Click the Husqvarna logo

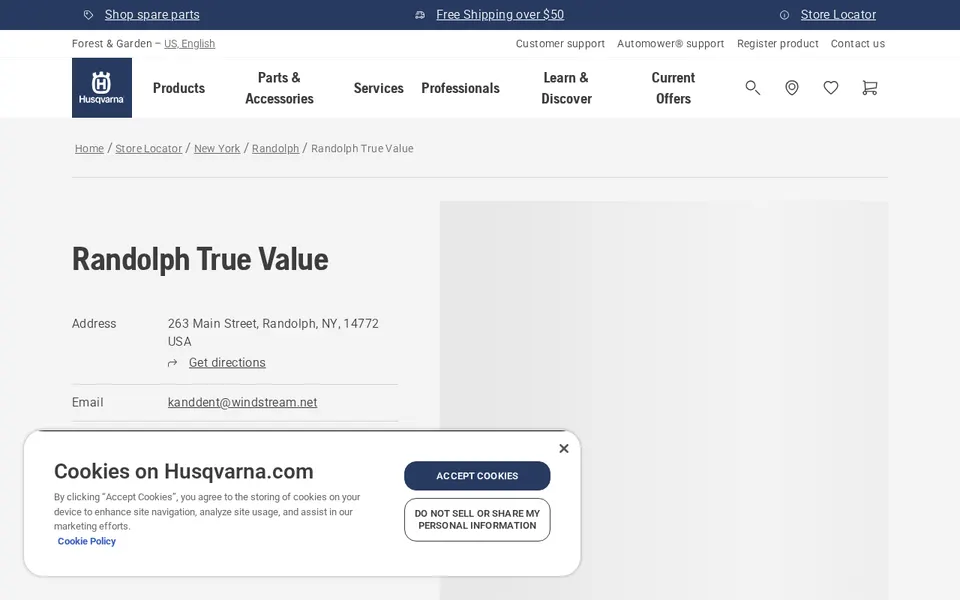click(102, 88)
